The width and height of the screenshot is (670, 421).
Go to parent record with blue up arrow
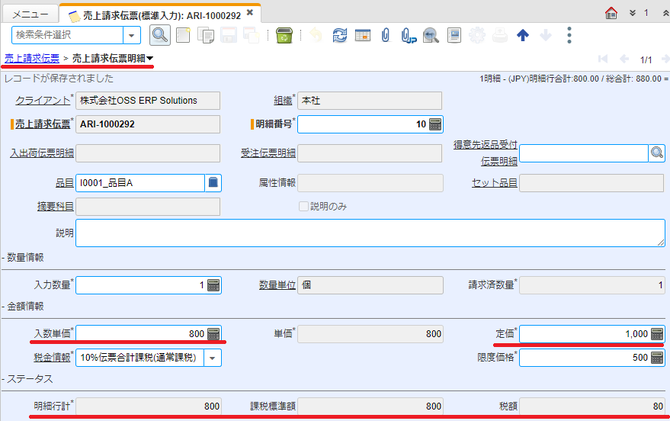[x=523, y=35]
